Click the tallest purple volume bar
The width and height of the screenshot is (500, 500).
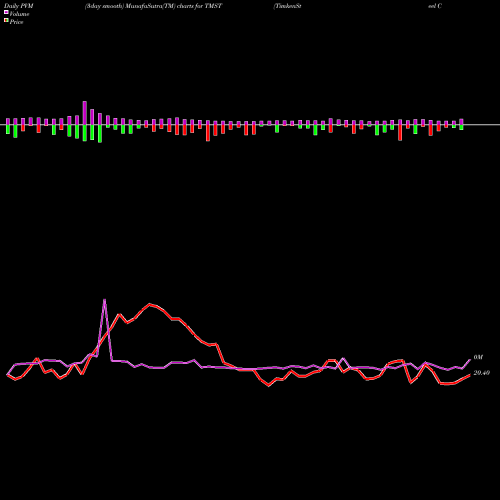85,113
